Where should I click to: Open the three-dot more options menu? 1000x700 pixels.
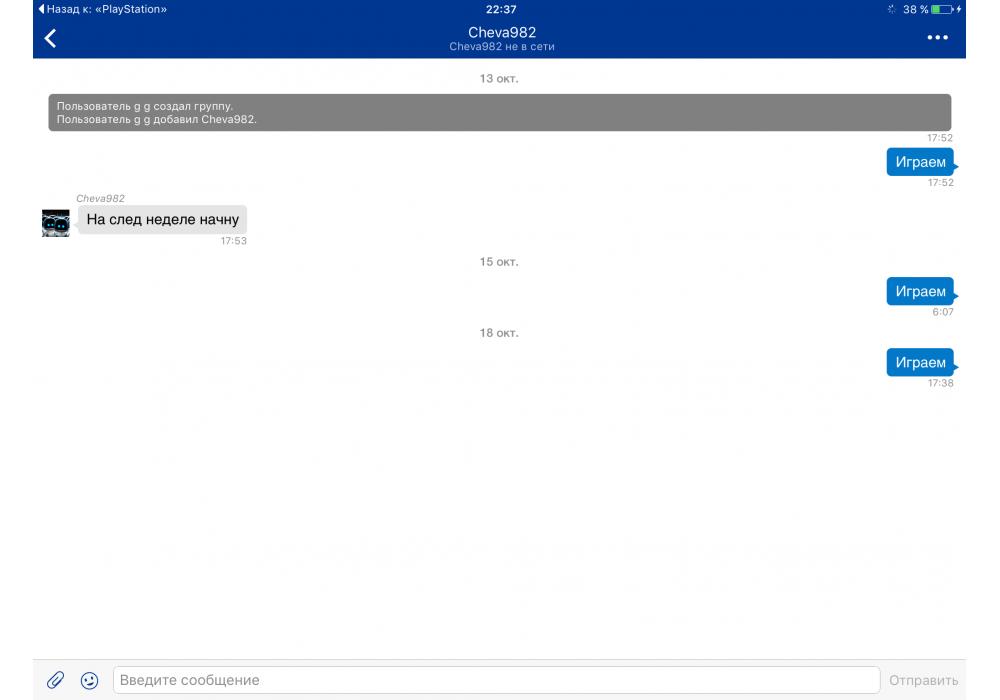937,38
